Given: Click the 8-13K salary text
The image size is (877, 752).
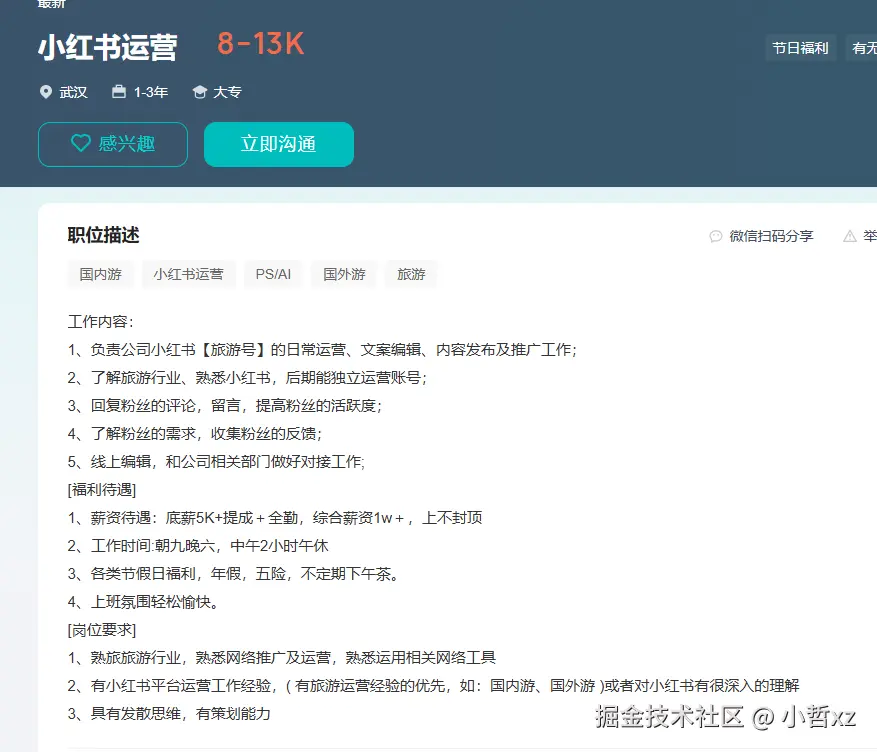Looking at the screenshot, I should [x=261, y=44].
